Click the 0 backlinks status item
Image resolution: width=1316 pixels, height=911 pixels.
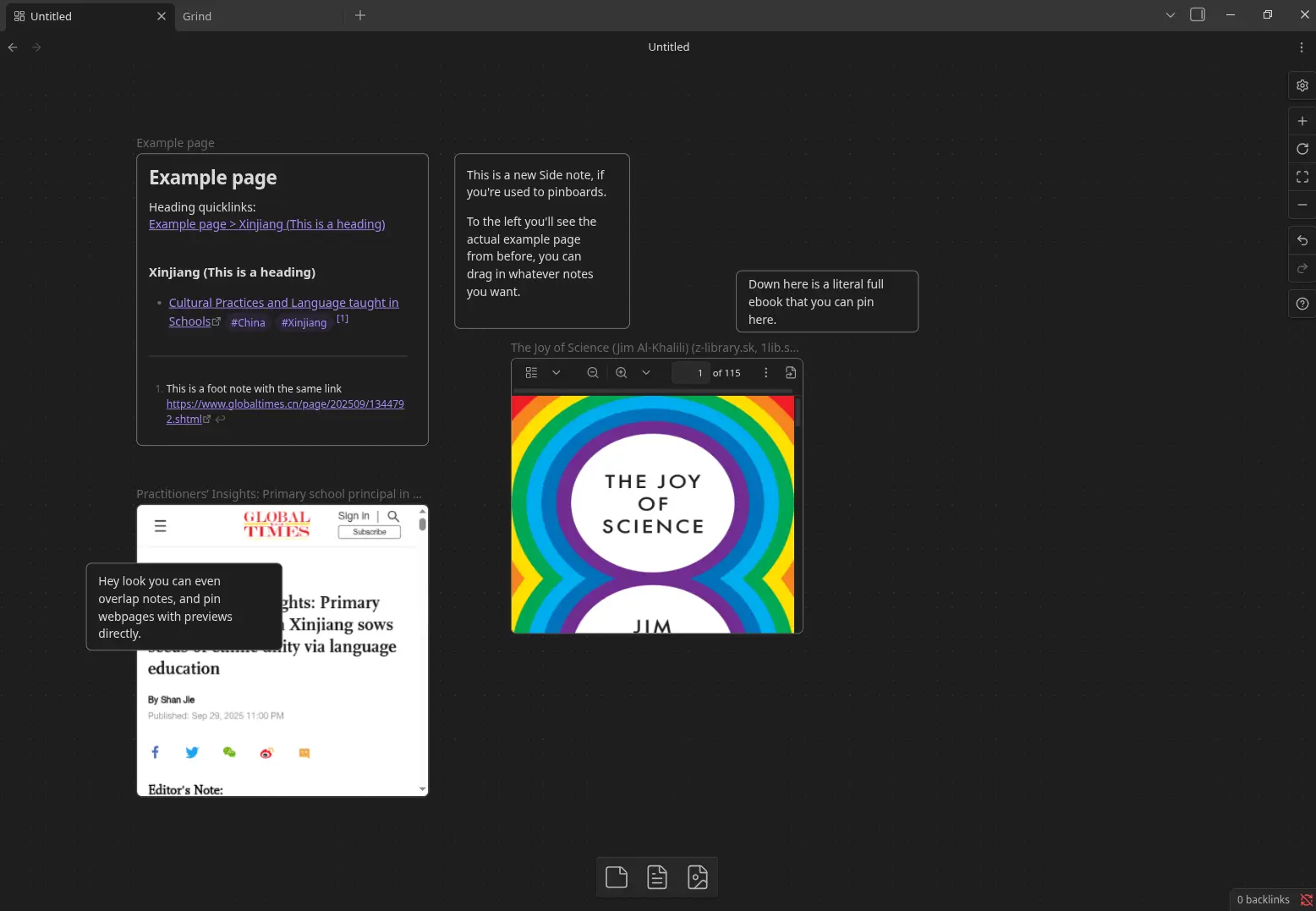pos(1264,900)
